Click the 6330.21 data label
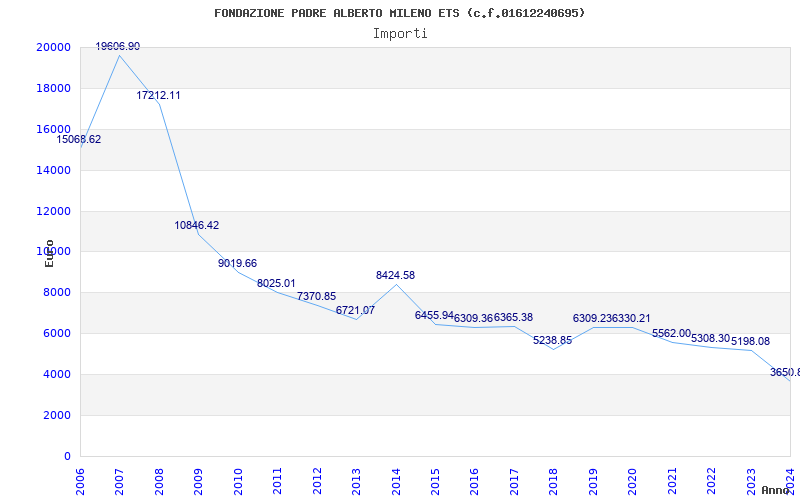 [x=631, y=318]
